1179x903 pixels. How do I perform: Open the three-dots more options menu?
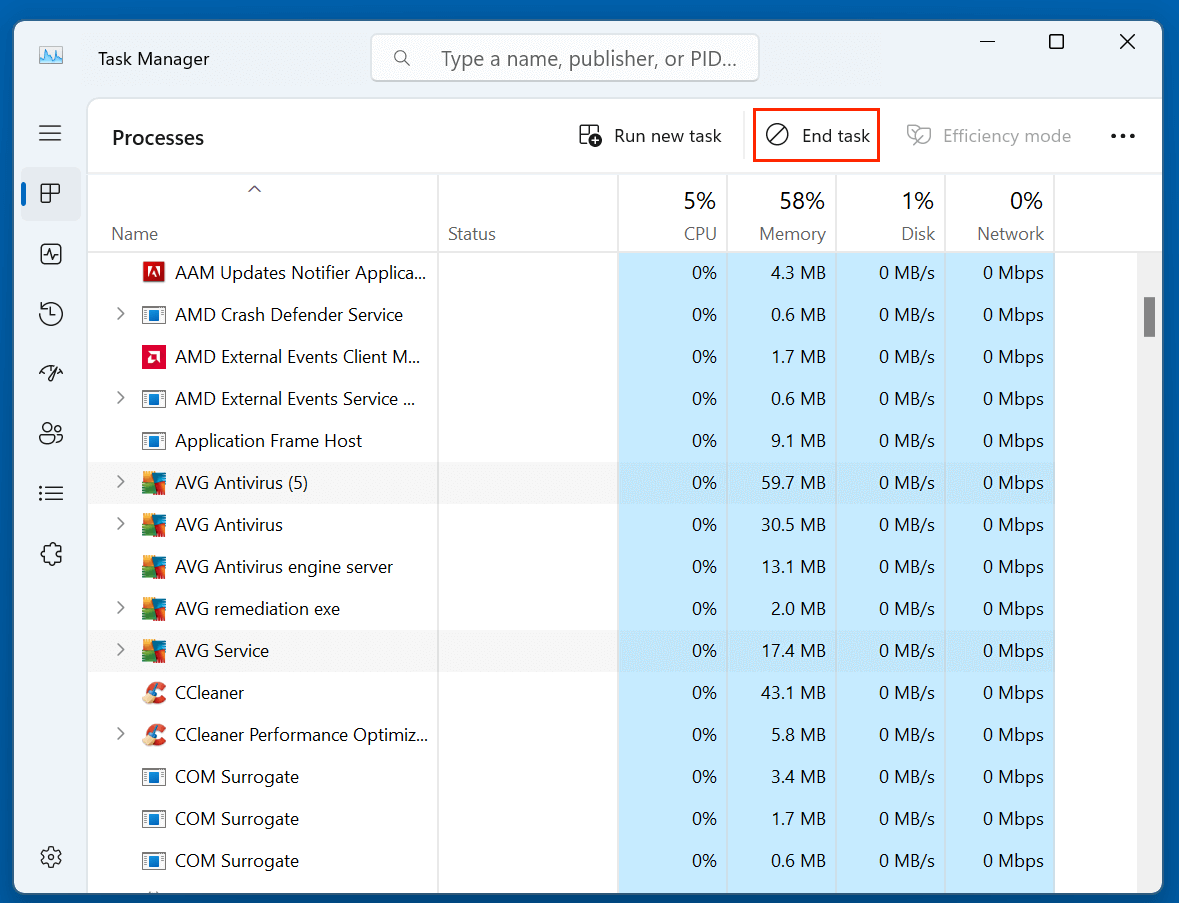pos(1122,136)
